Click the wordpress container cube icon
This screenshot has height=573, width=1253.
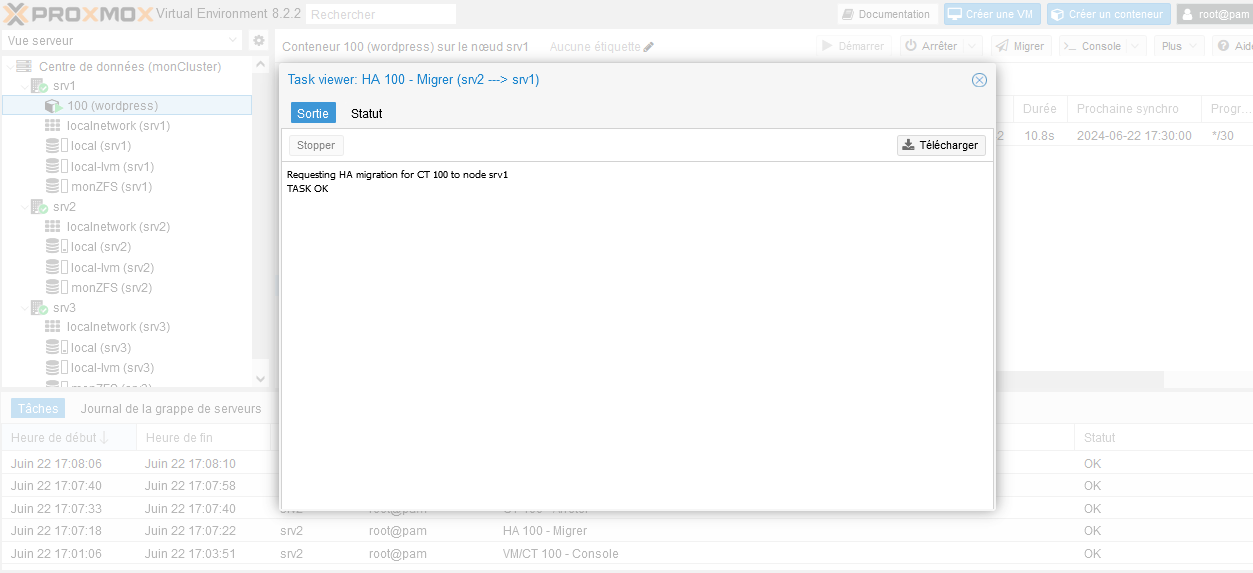coord(54,106)
